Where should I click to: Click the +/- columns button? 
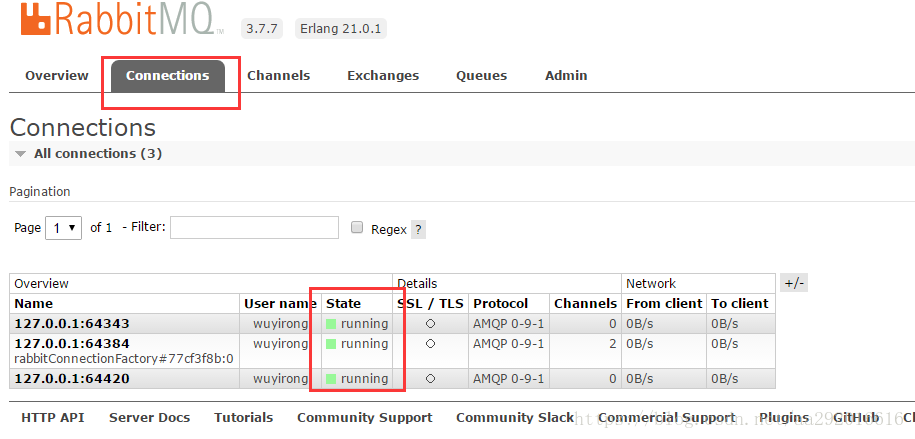[794, 284]
